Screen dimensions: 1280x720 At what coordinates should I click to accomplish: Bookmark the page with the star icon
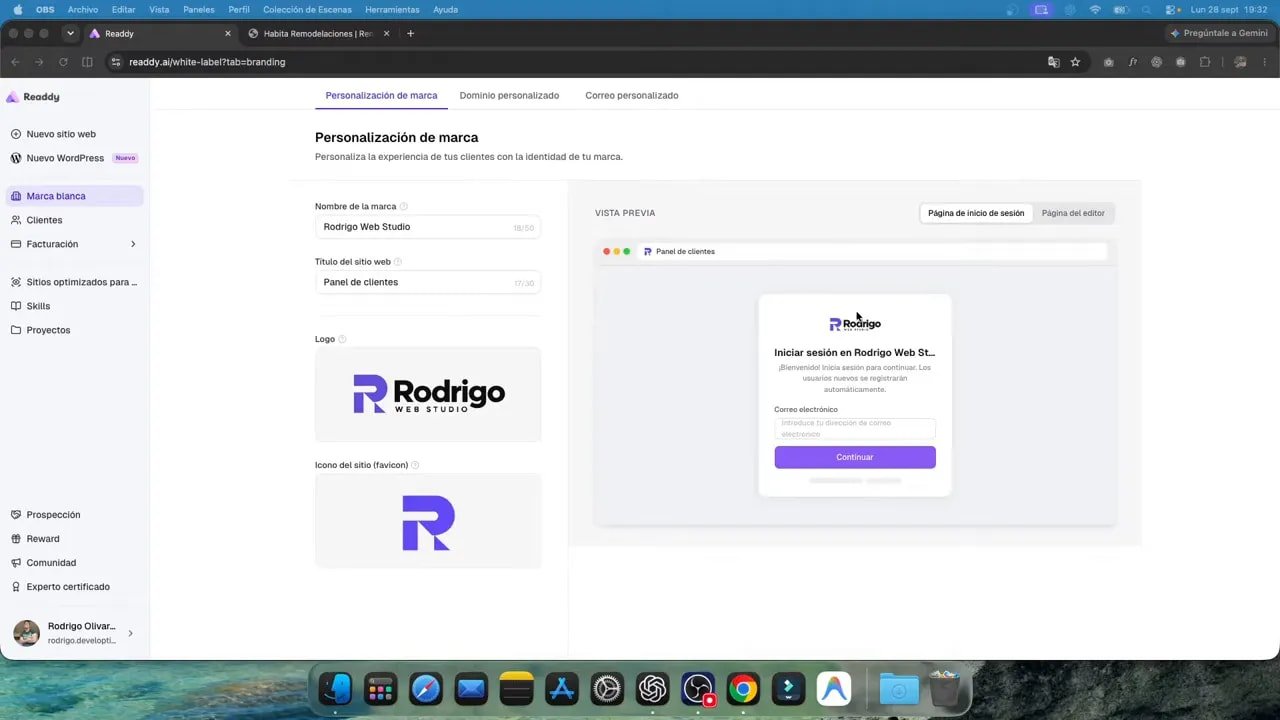pyautogui.click(x=1075, y=62)
